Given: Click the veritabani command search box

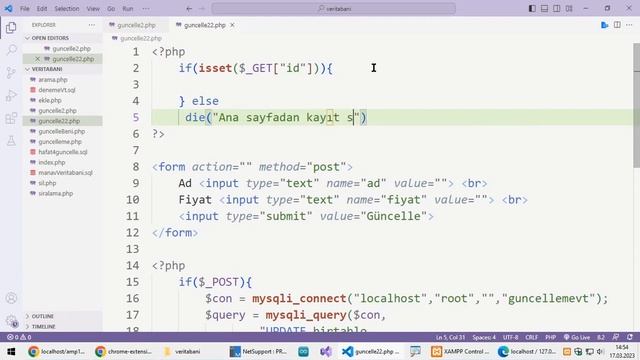Looking at the screenshot, I should click(333, 9).
